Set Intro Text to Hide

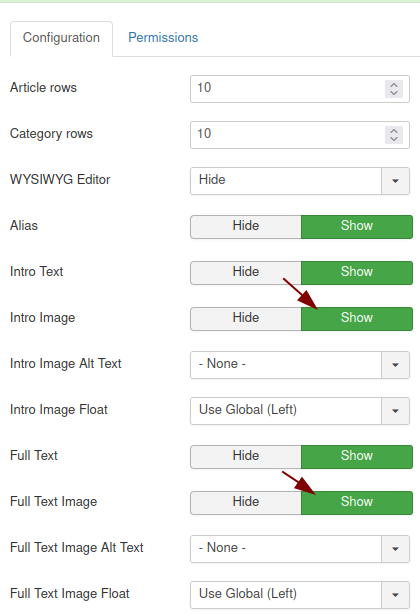pyautogui.click(x=246, y=273)
